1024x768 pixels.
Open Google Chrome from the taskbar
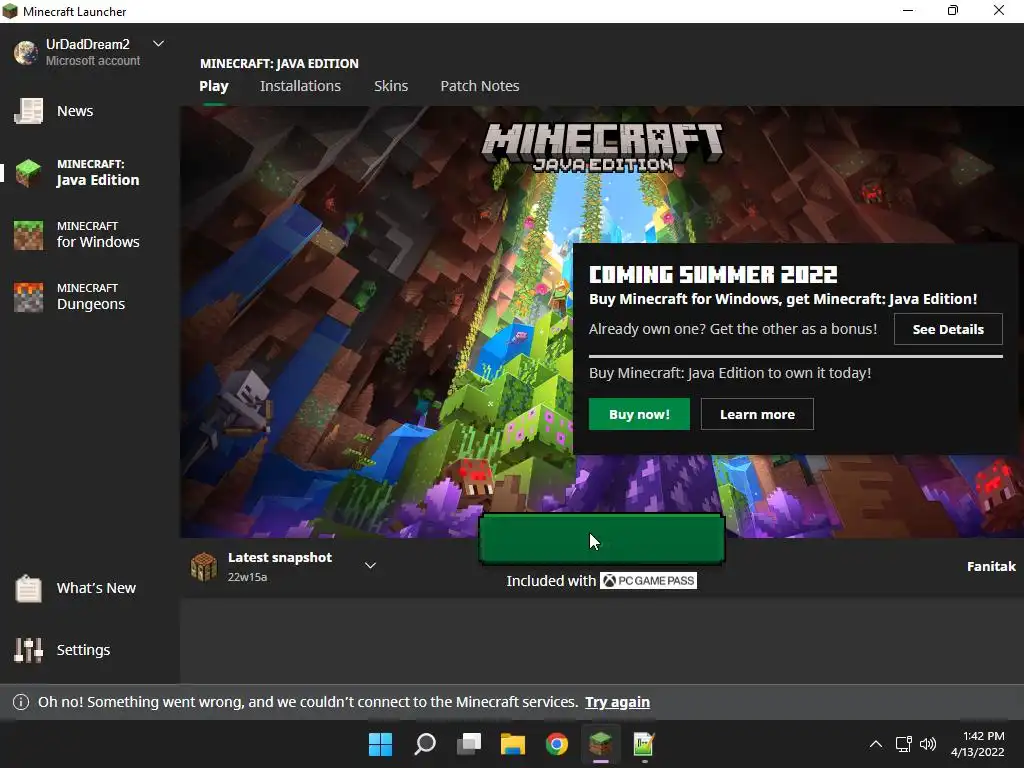click(556, 744)
